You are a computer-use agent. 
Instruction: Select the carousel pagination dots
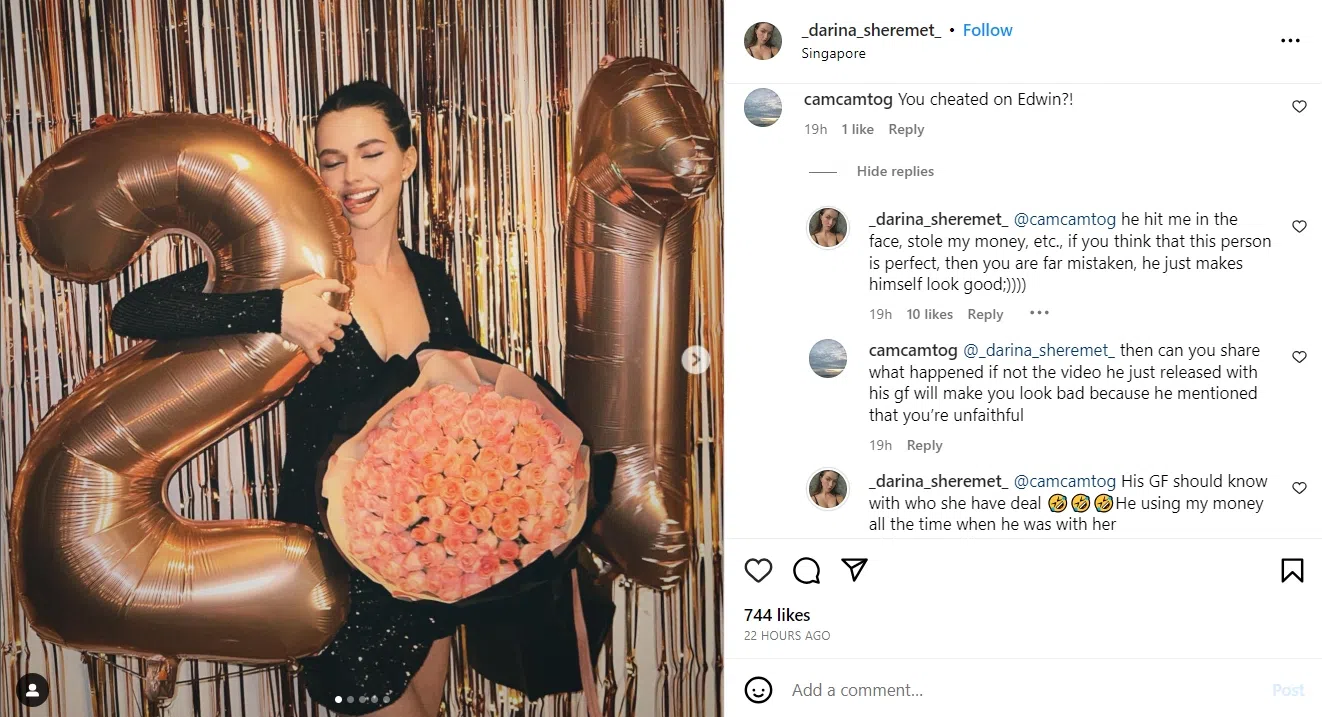coord(361,700)
